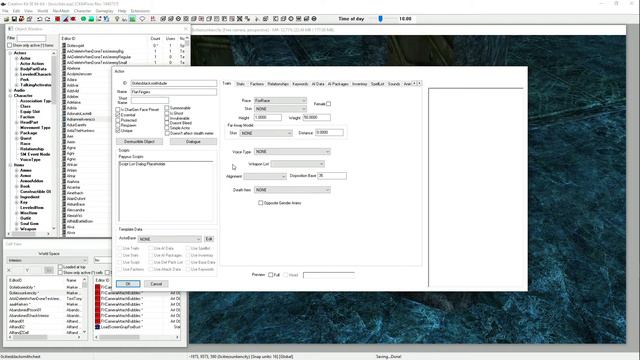
Task: Open the World menu
Action: pos(42,11)
